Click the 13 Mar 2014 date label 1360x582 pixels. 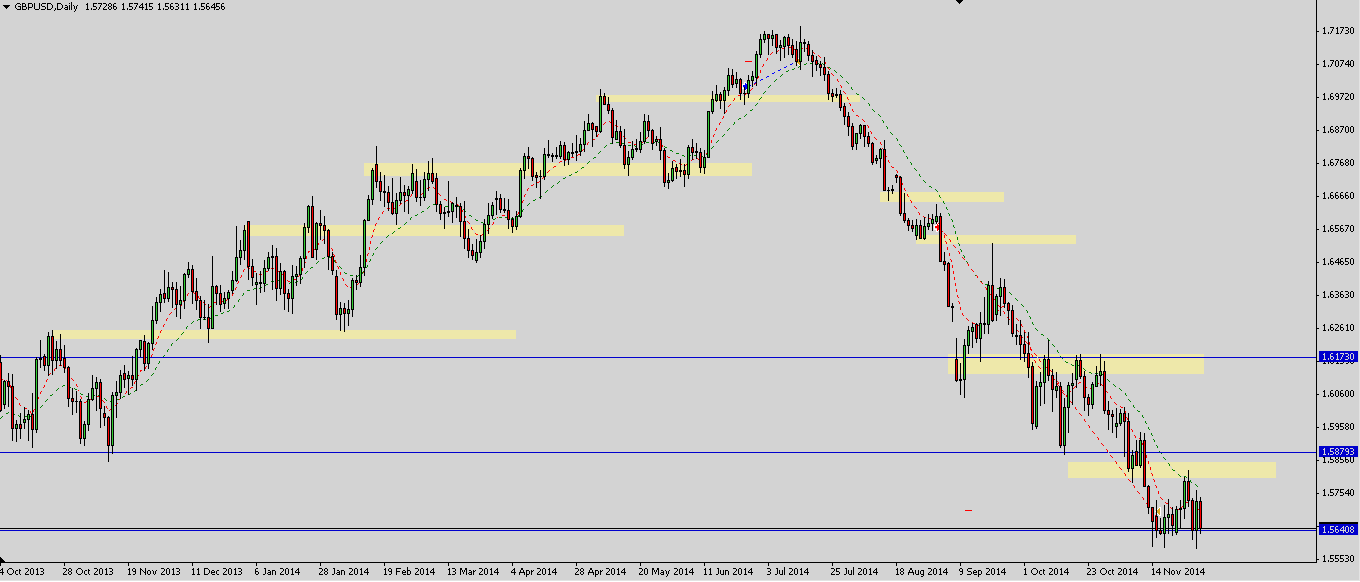[x=473, y=572]
